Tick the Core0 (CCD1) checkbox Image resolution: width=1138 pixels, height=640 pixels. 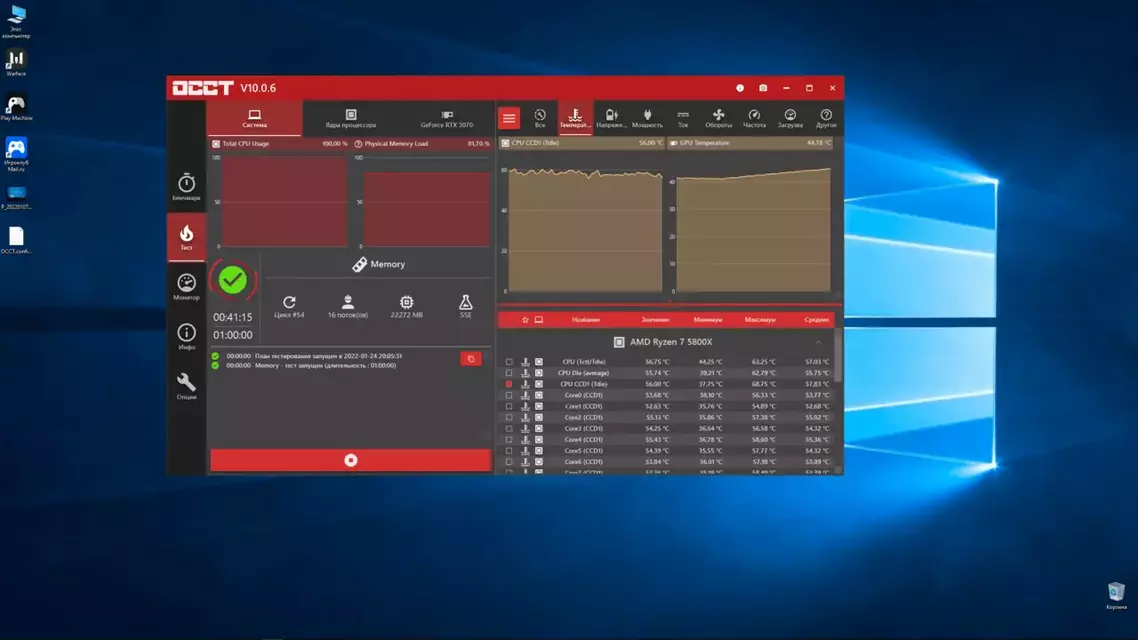[509, 395]
